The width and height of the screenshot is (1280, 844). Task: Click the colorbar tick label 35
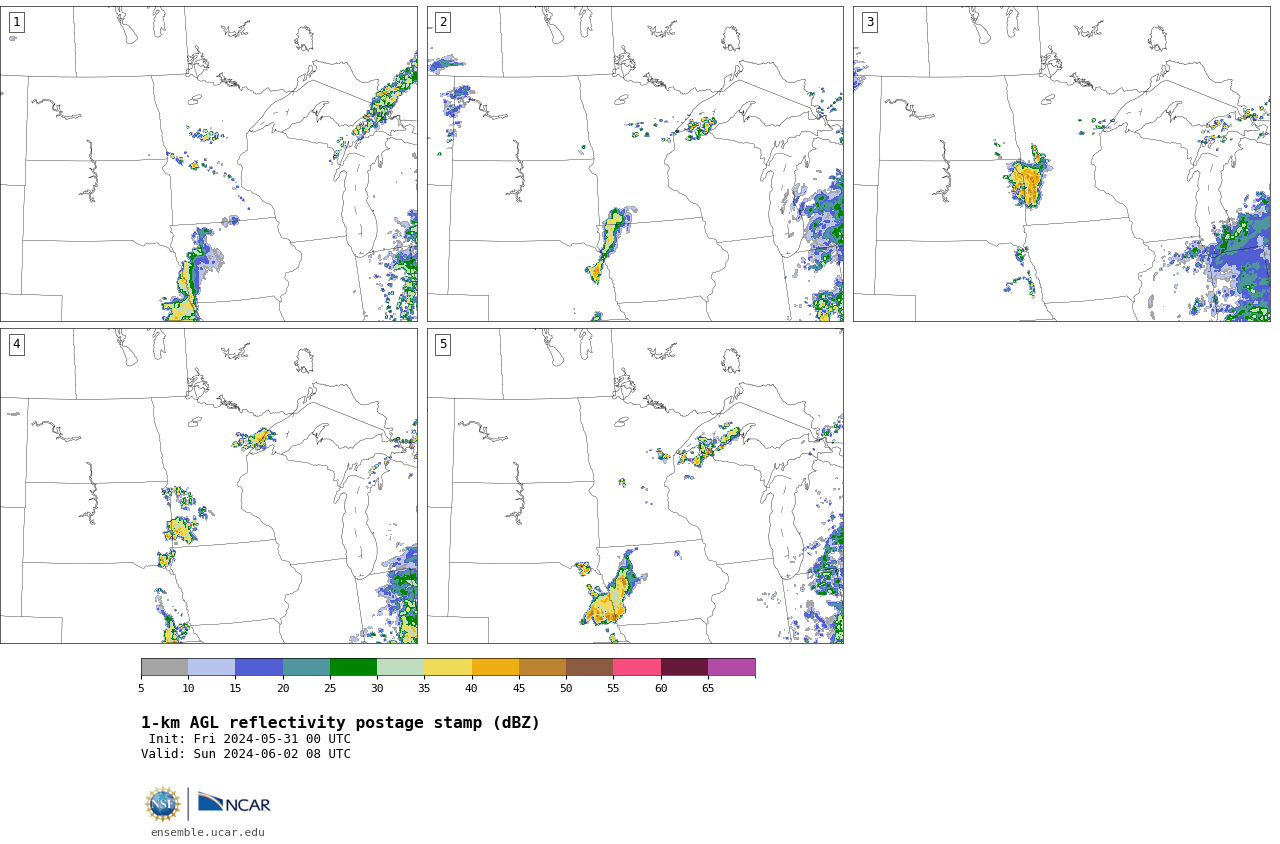[x=424, y=688]
